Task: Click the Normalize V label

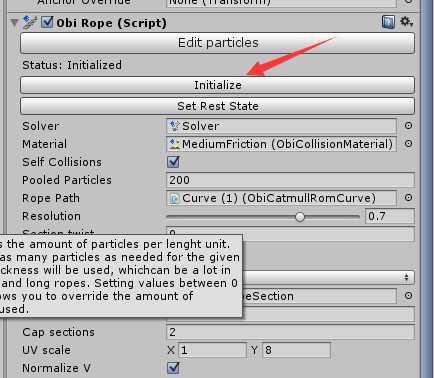Action: tap(56, 368)
